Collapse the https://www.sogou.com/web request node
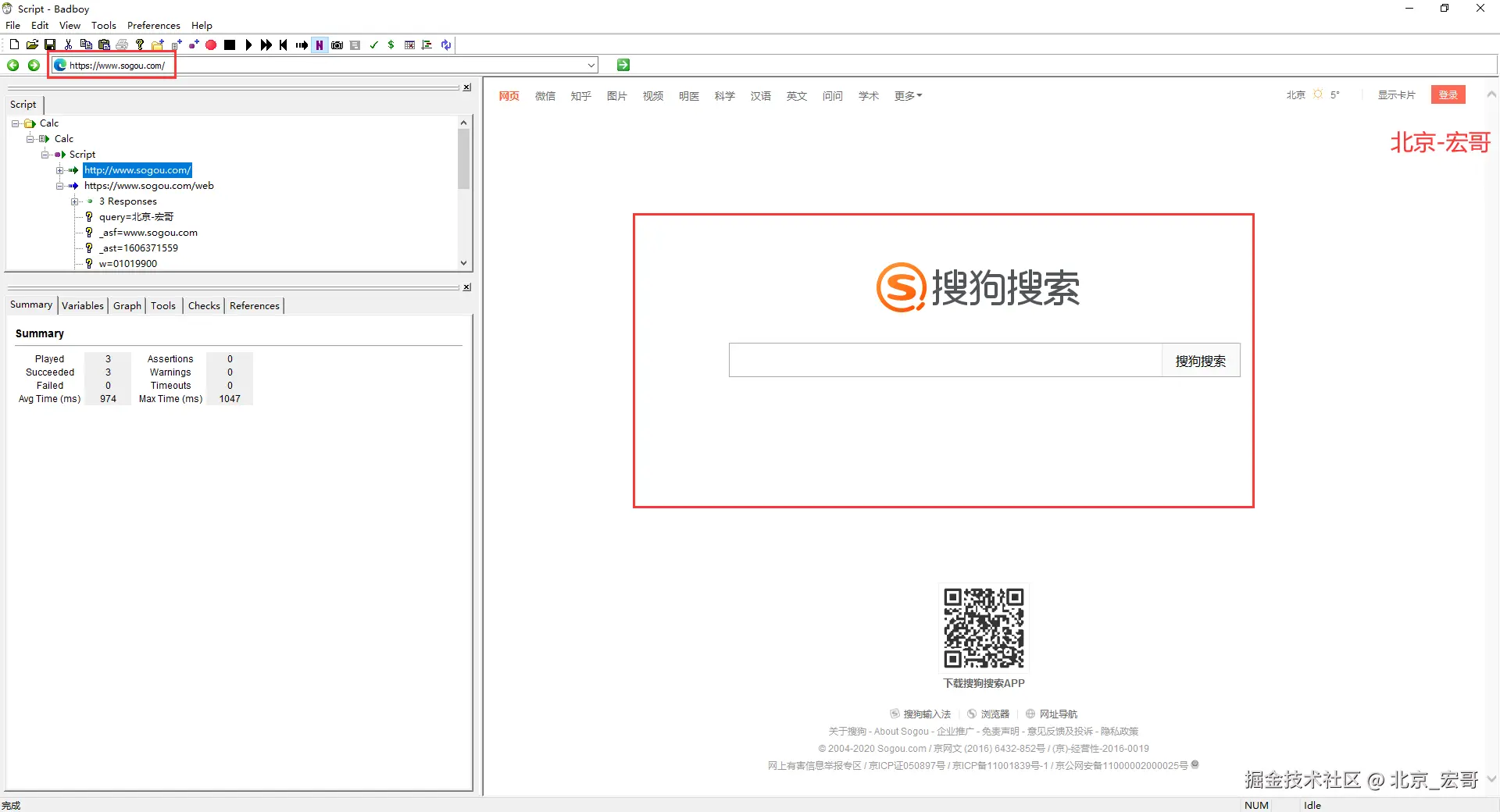The image size is (1500, 812). point(60,186)
